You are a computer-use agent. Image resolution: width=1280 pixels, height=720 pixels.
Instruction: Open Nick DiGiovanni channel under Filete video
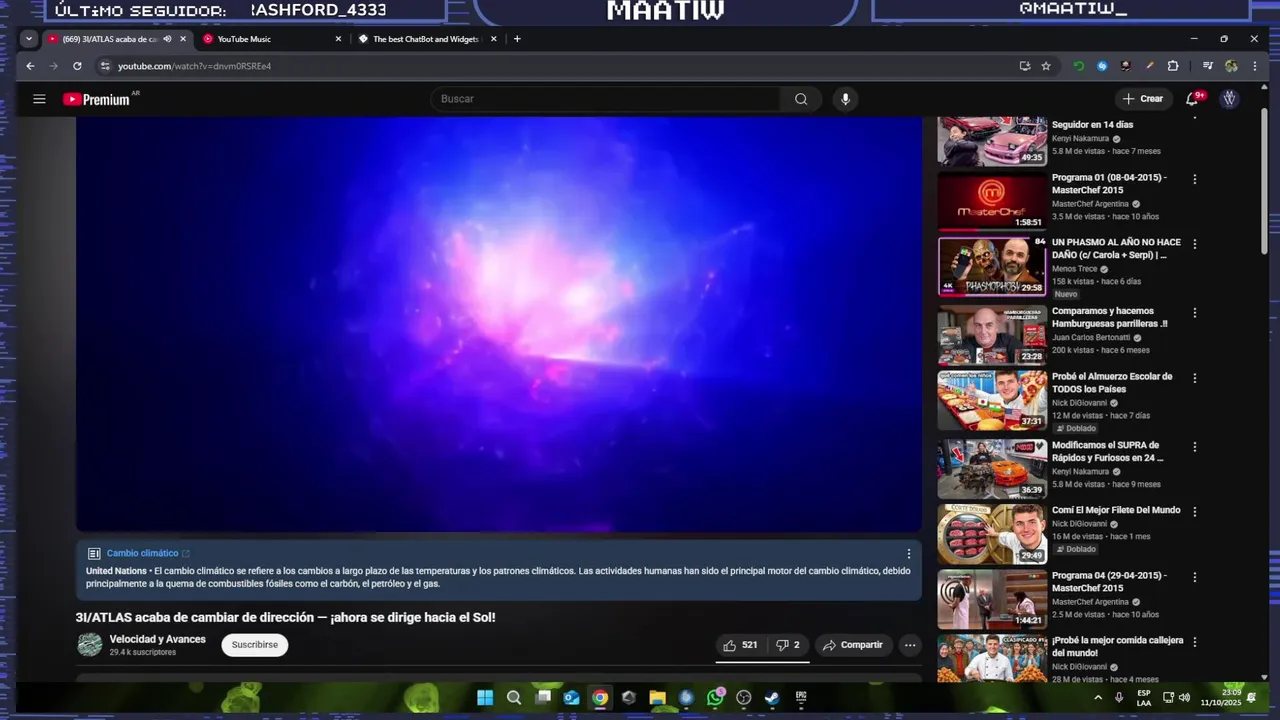click(1079, 523)
